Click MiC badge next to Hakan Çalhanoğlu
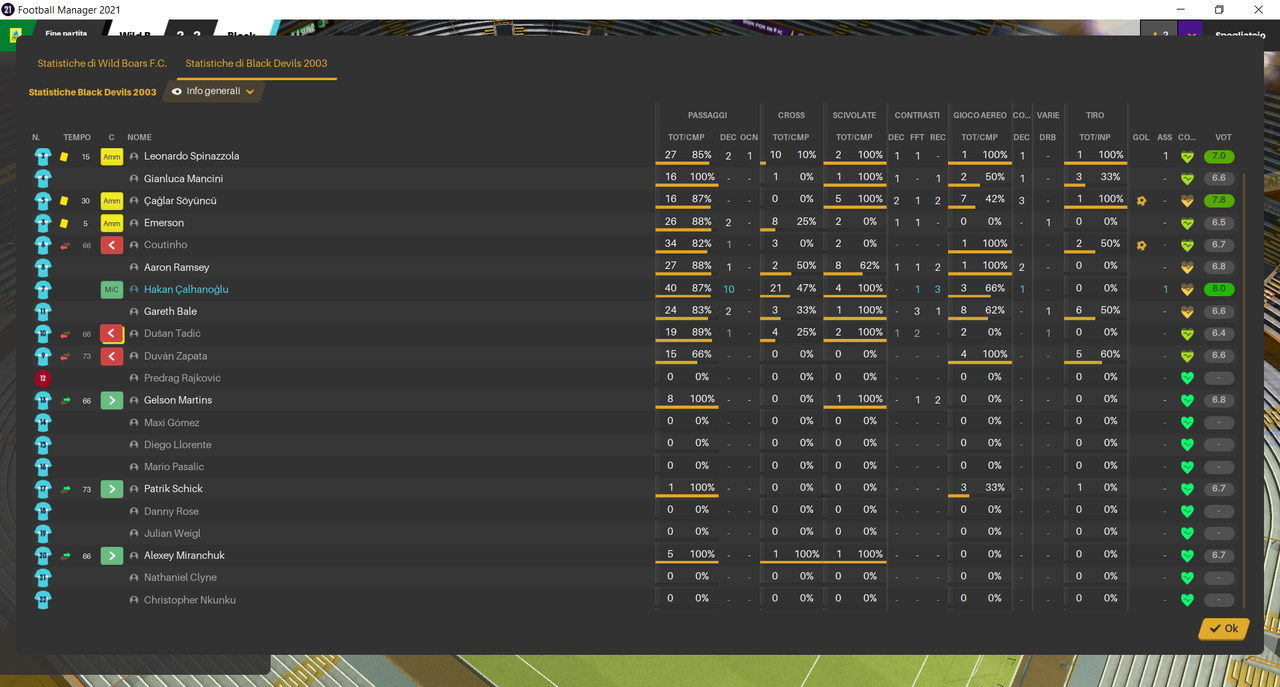This screenshot has width=1280, height=687. pos(112,290)
